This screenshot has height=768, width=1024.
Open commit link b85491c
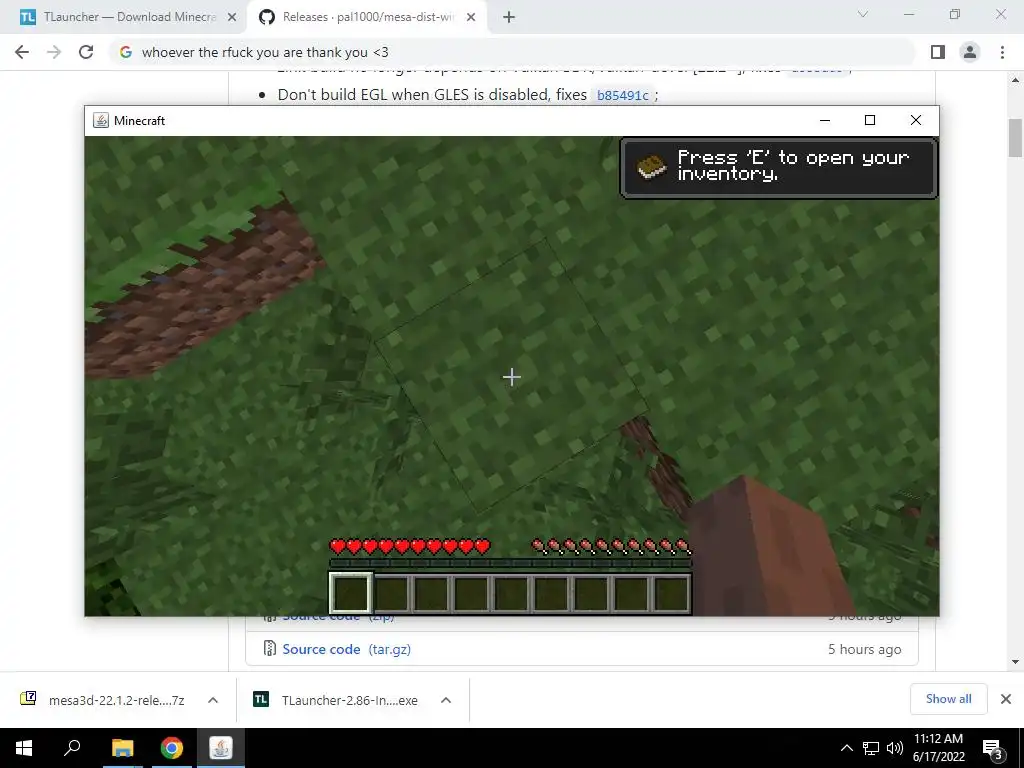pos(622,95)
